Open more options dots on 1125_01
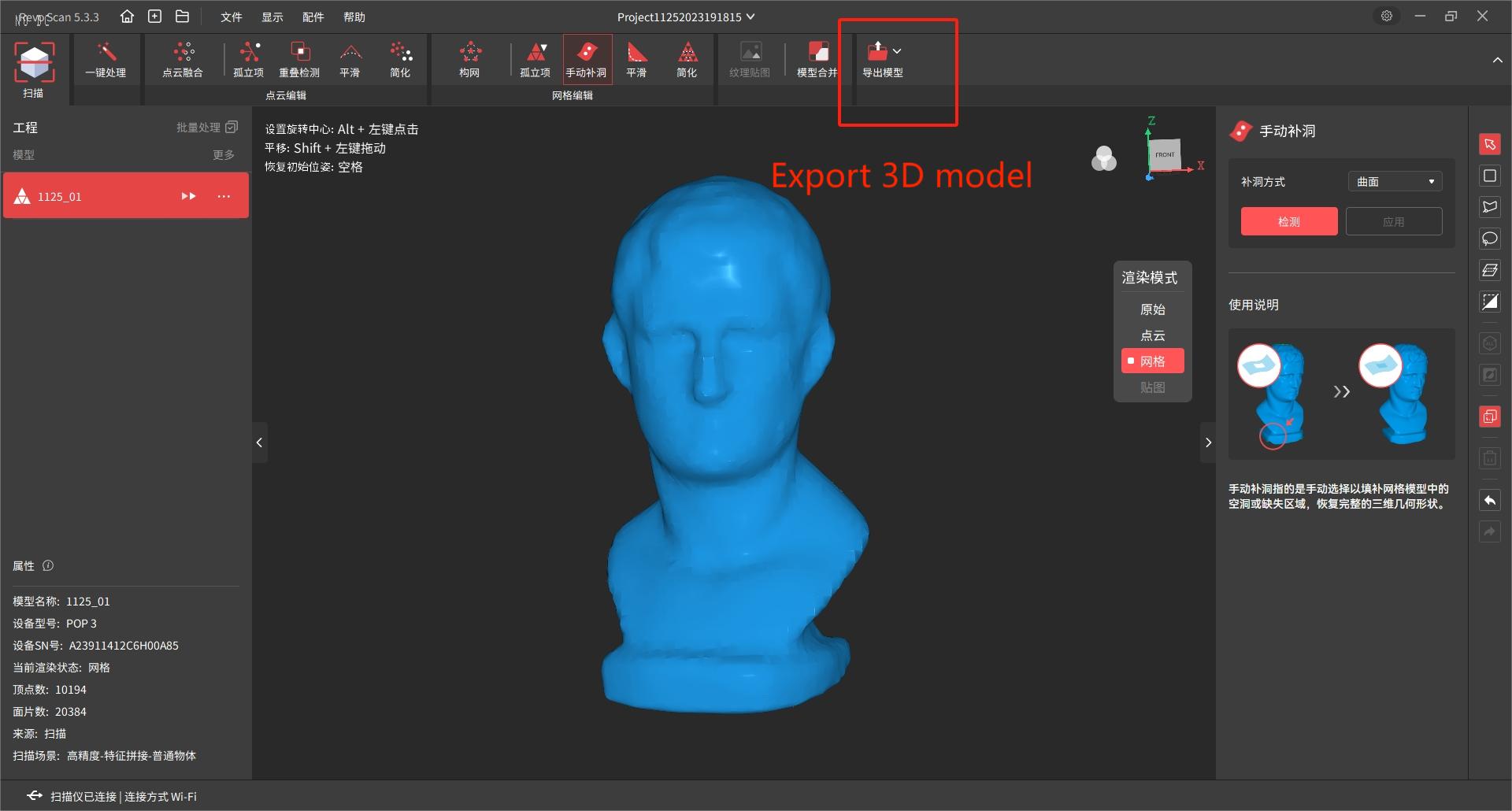The height and width of the screenshot is (811, 1512). 224,196
